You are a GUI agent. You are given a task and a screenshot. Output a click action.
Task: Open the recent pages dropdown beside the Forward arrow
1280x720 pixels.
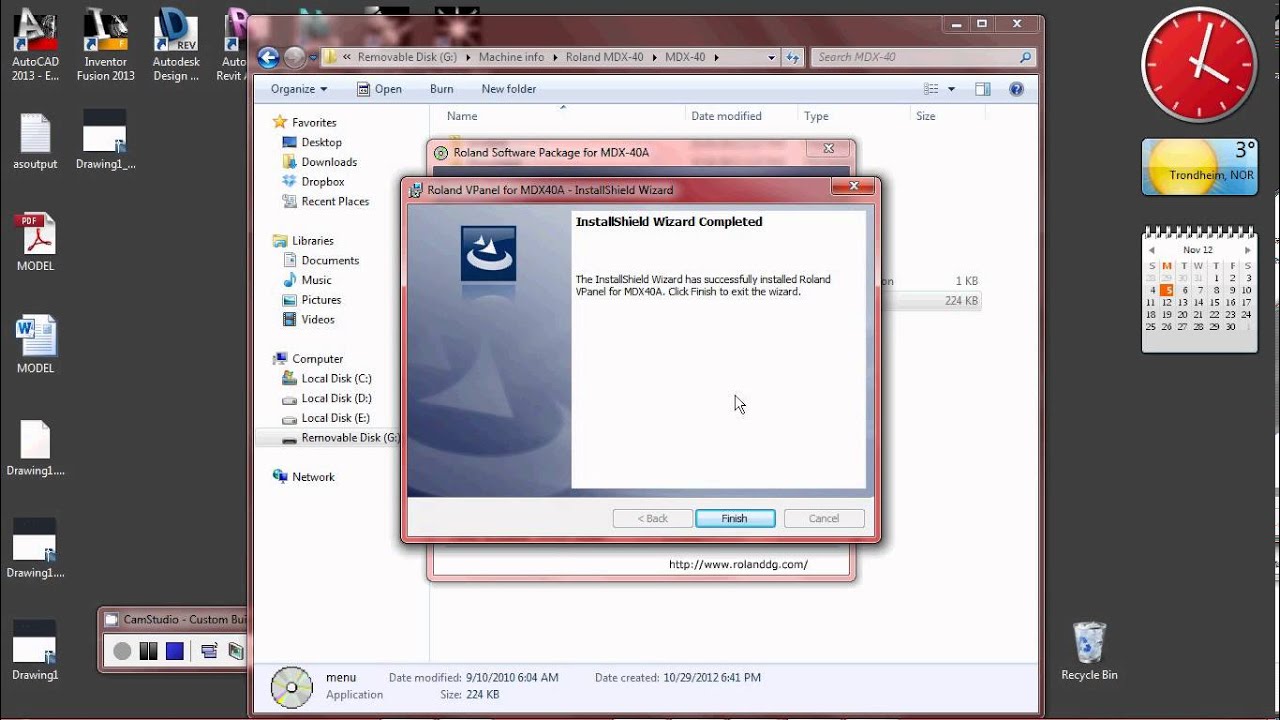point(314,58)
